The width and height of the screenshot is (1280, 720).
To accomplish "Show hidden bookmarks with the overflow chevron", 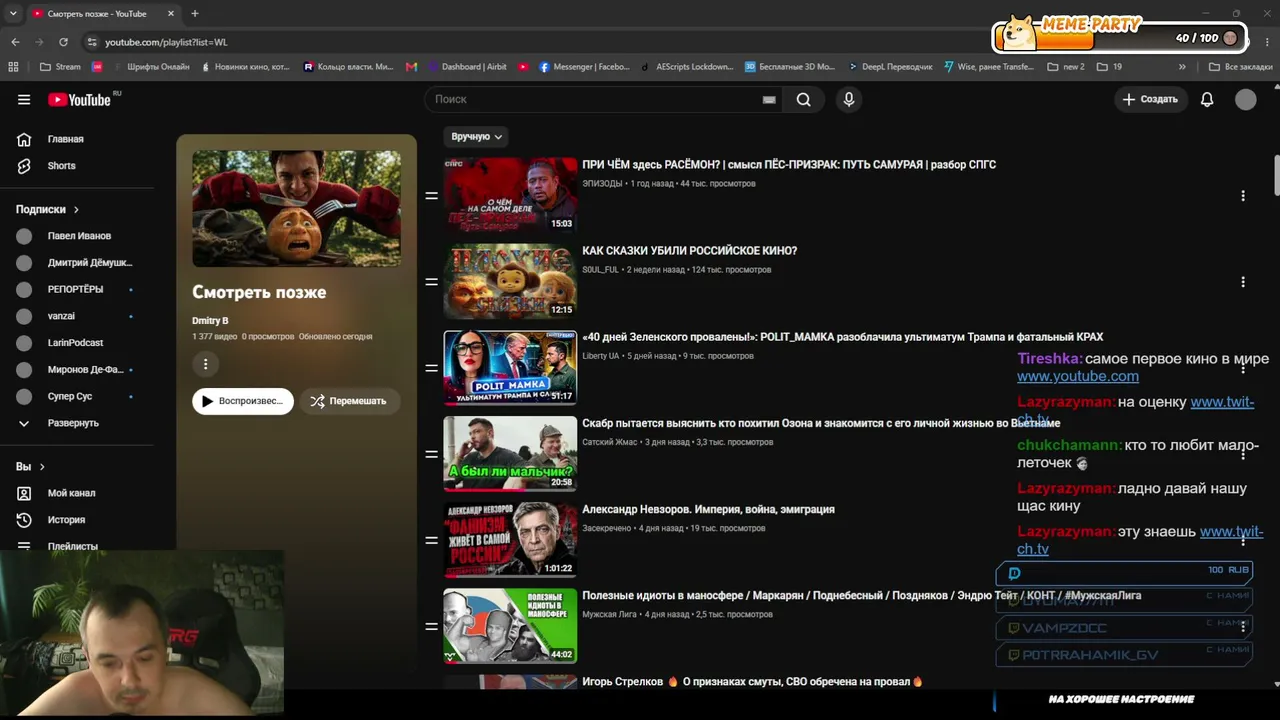I will [x=1182, y=67].
